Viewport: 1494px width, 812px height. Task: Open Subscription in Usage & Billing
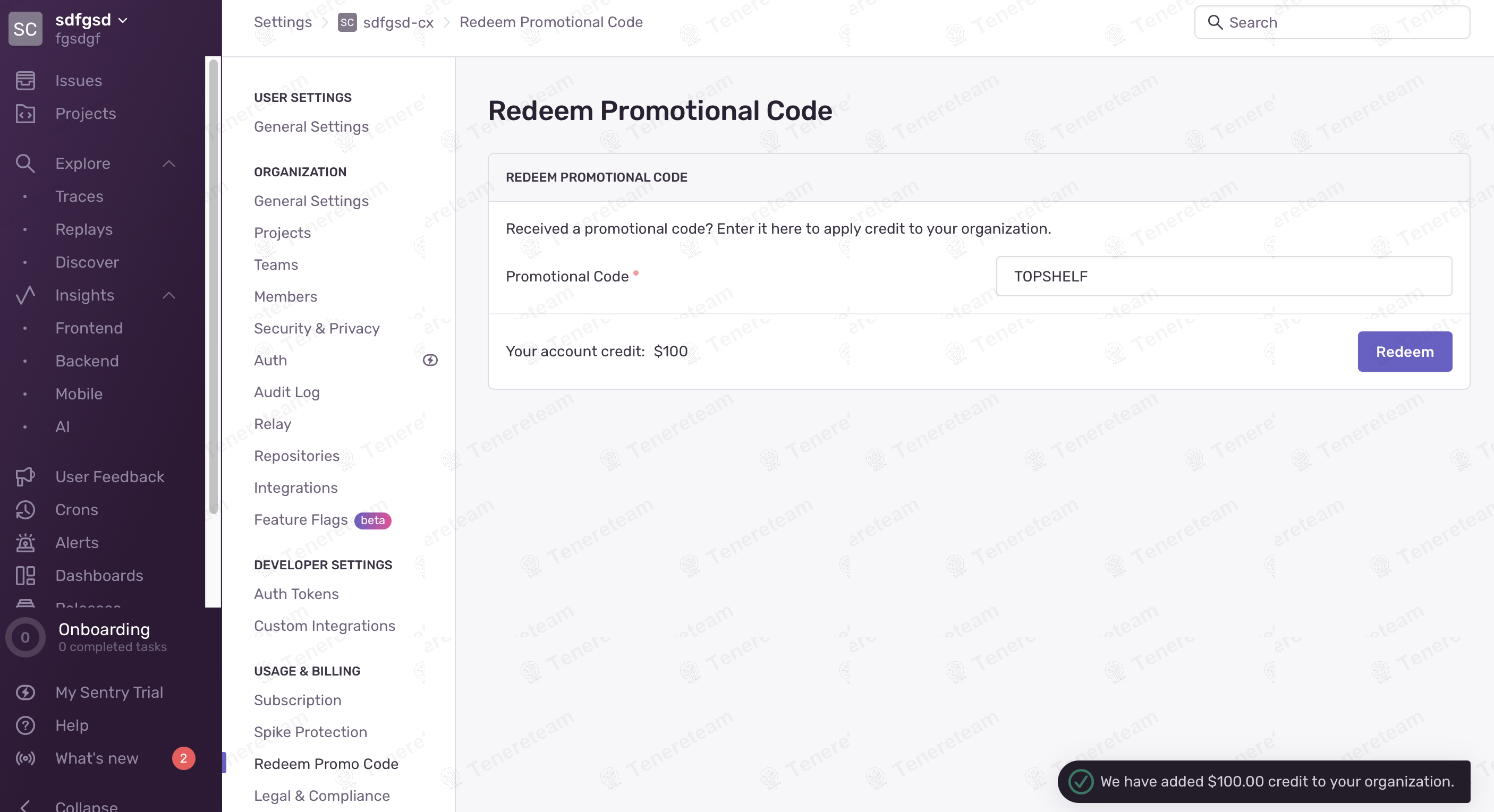point(298,700)
